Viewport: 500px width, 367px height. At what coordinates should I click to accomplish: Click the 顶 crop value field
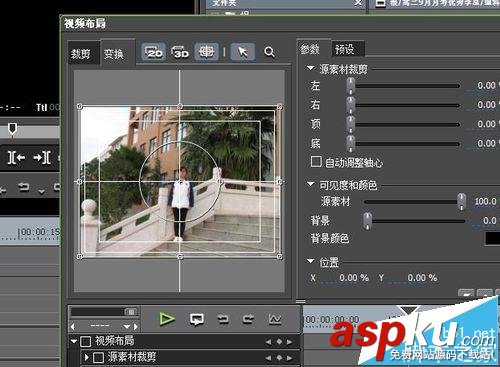483,124
